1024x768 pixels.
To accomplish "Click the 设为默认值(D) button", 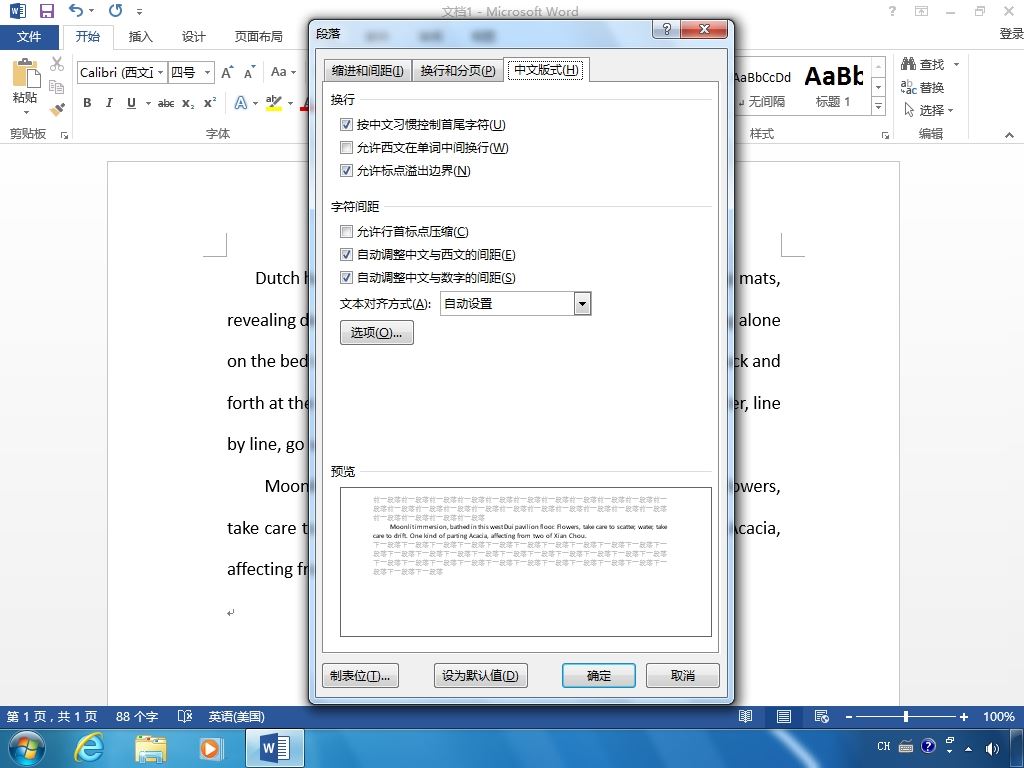I will [480, 675].
